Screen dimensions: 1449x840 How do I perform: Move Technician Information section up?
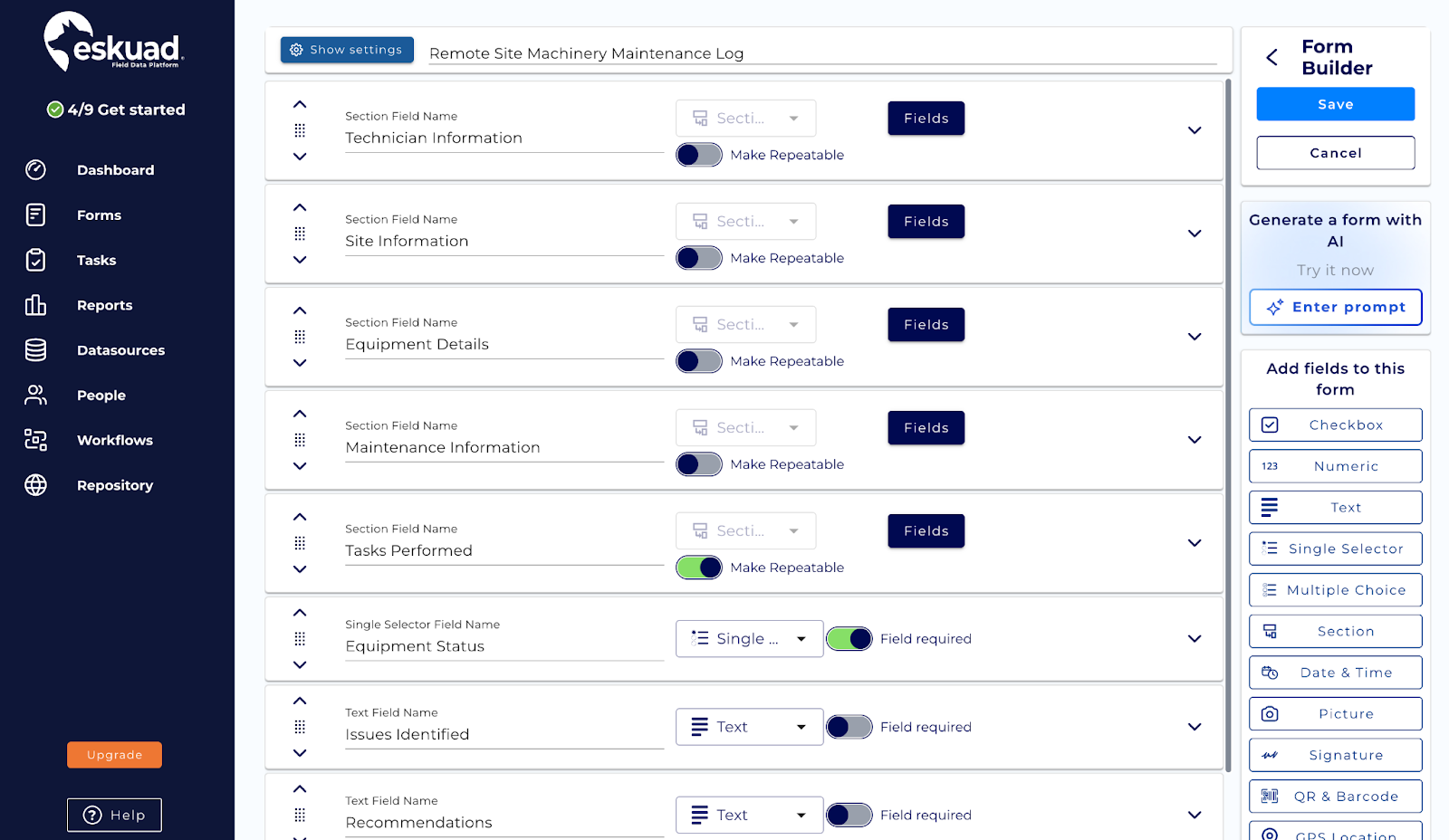tap(300, 105)
